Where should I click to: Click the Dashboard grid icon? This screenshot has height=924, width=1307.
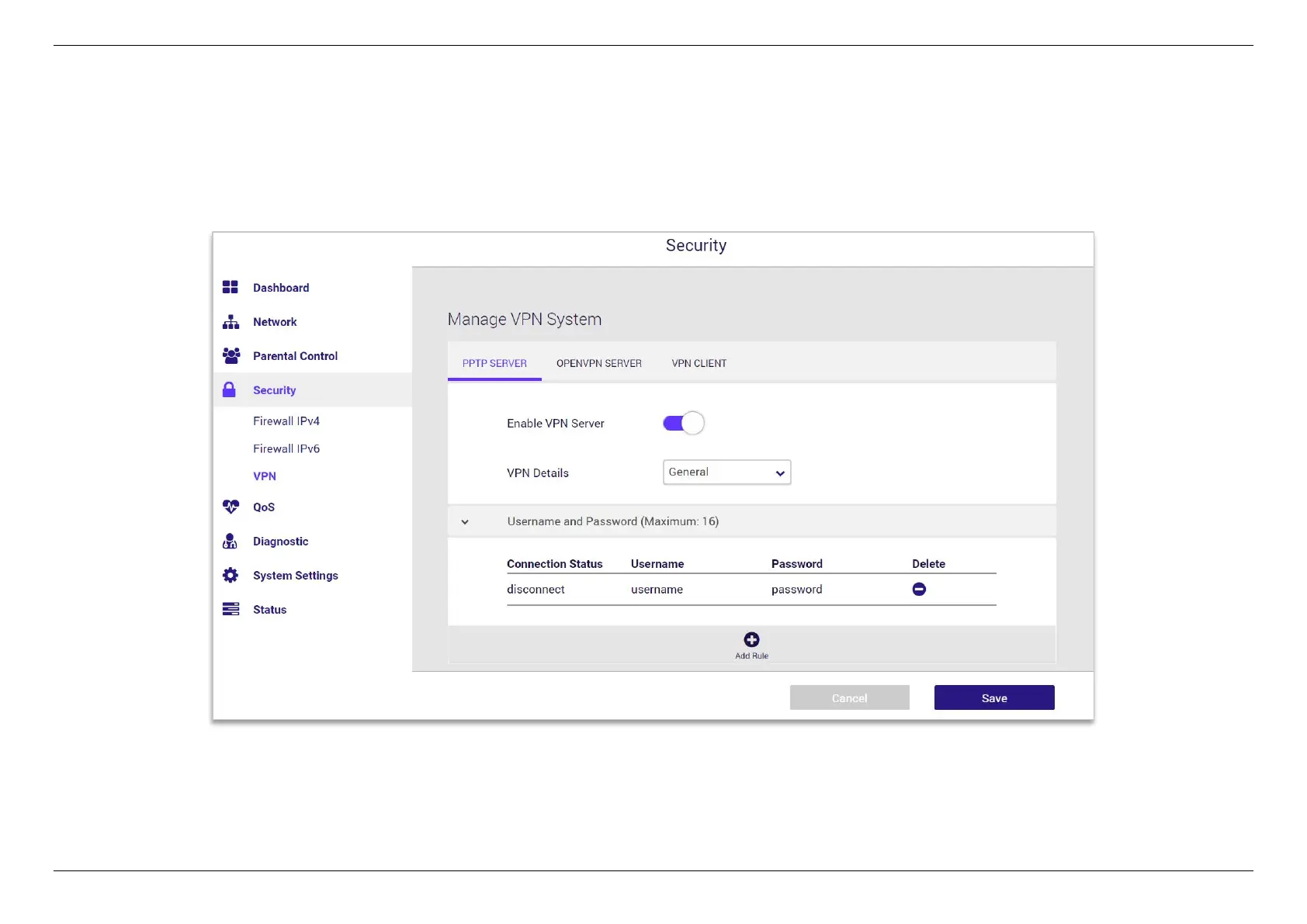pyautogui.click(x=231, y=287)
